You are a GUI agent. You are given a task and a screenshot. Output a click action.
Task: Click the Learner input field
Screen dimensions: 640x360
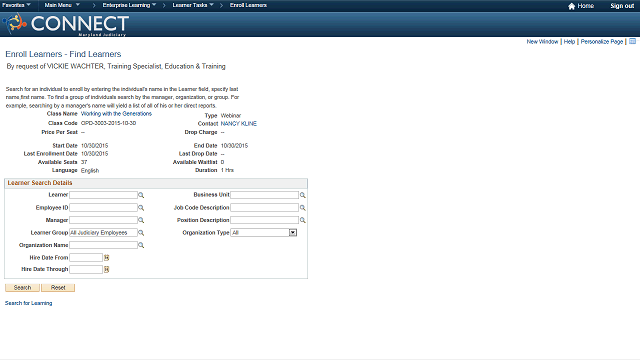point(103,195)
